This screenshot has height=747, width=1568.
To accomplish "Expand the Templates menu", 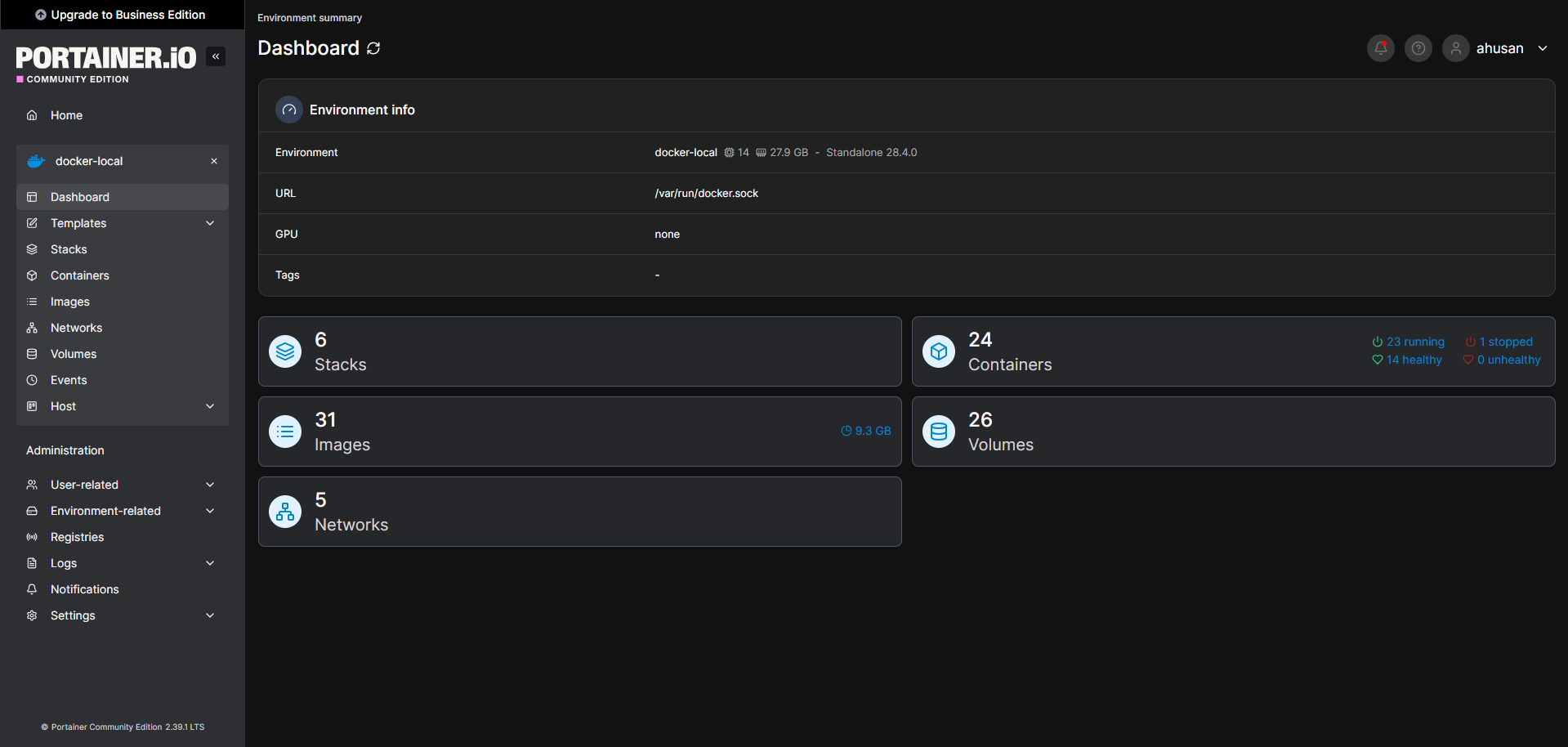I will pyautogui.click(x=78, y=223).
